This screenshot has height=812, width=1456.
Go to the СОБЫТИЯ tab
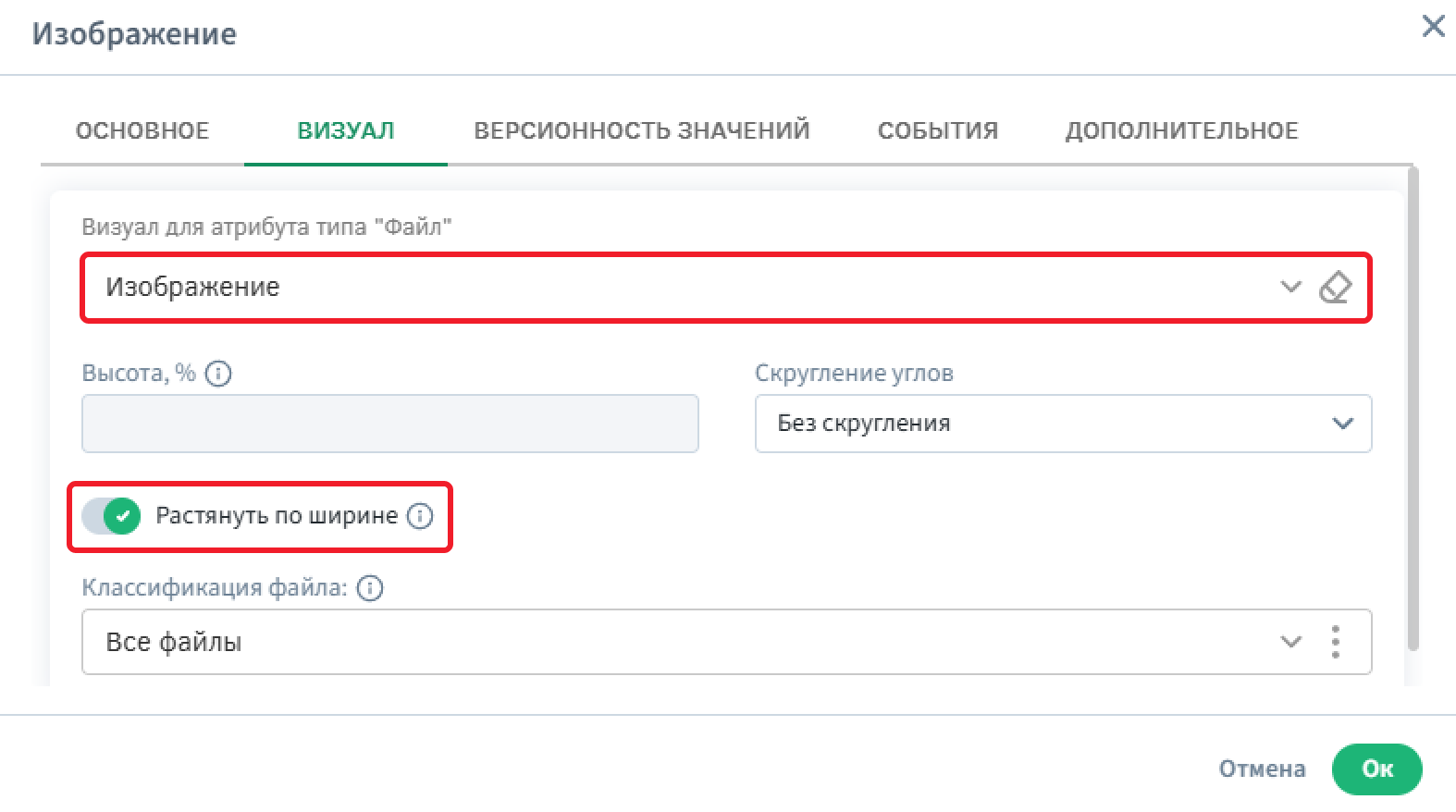point(937,130)
